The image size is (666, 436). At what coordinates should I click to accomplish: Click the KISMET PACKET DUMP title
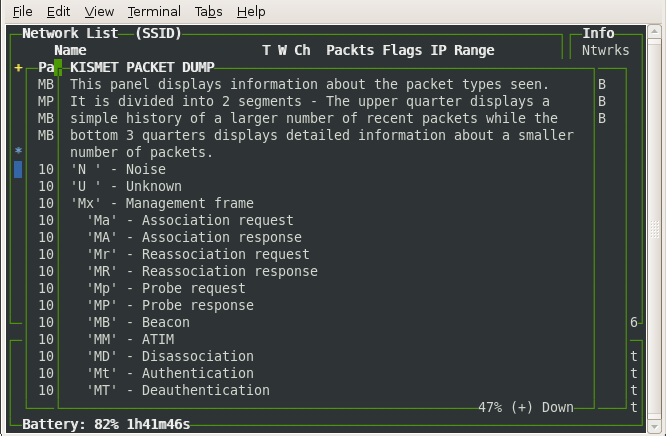click(142, 67)
